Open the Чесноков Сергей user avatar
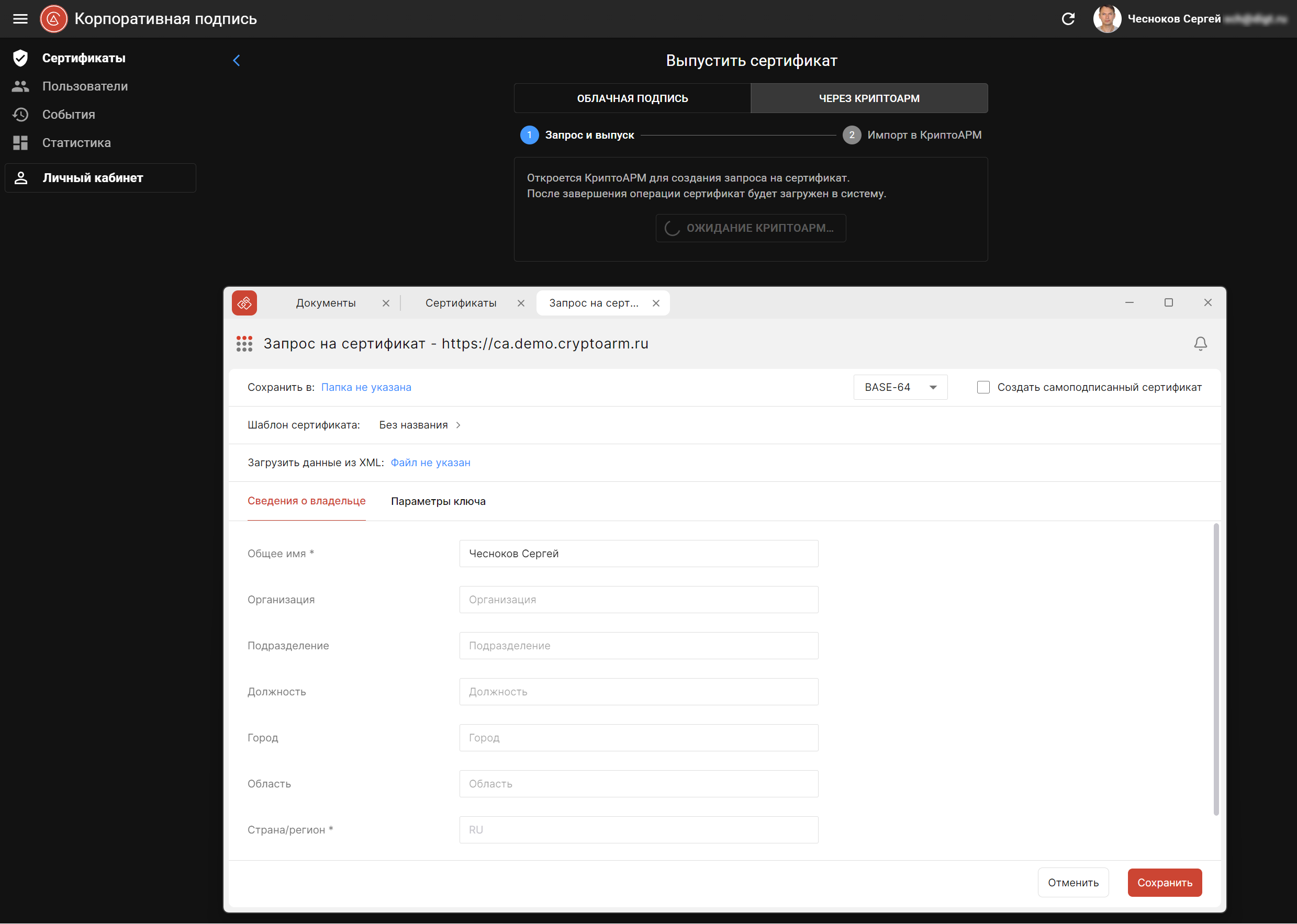 (1106, 19)
